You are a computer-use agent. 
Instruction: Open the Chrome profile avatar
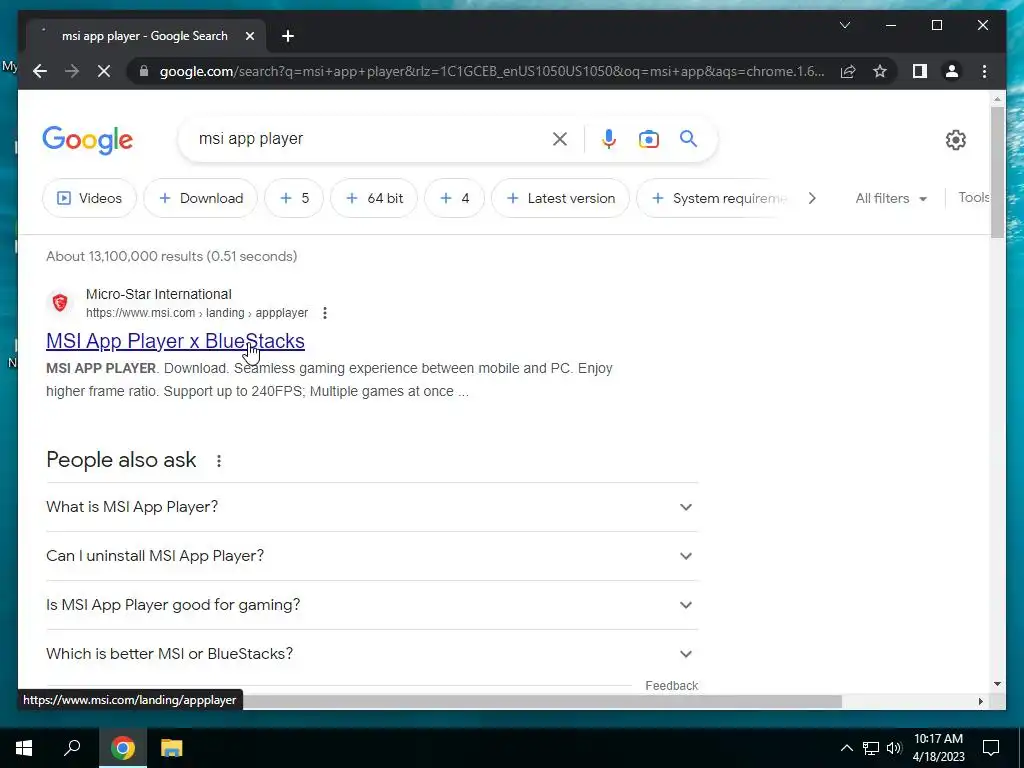pyautogui.click(x=952, y=71)
